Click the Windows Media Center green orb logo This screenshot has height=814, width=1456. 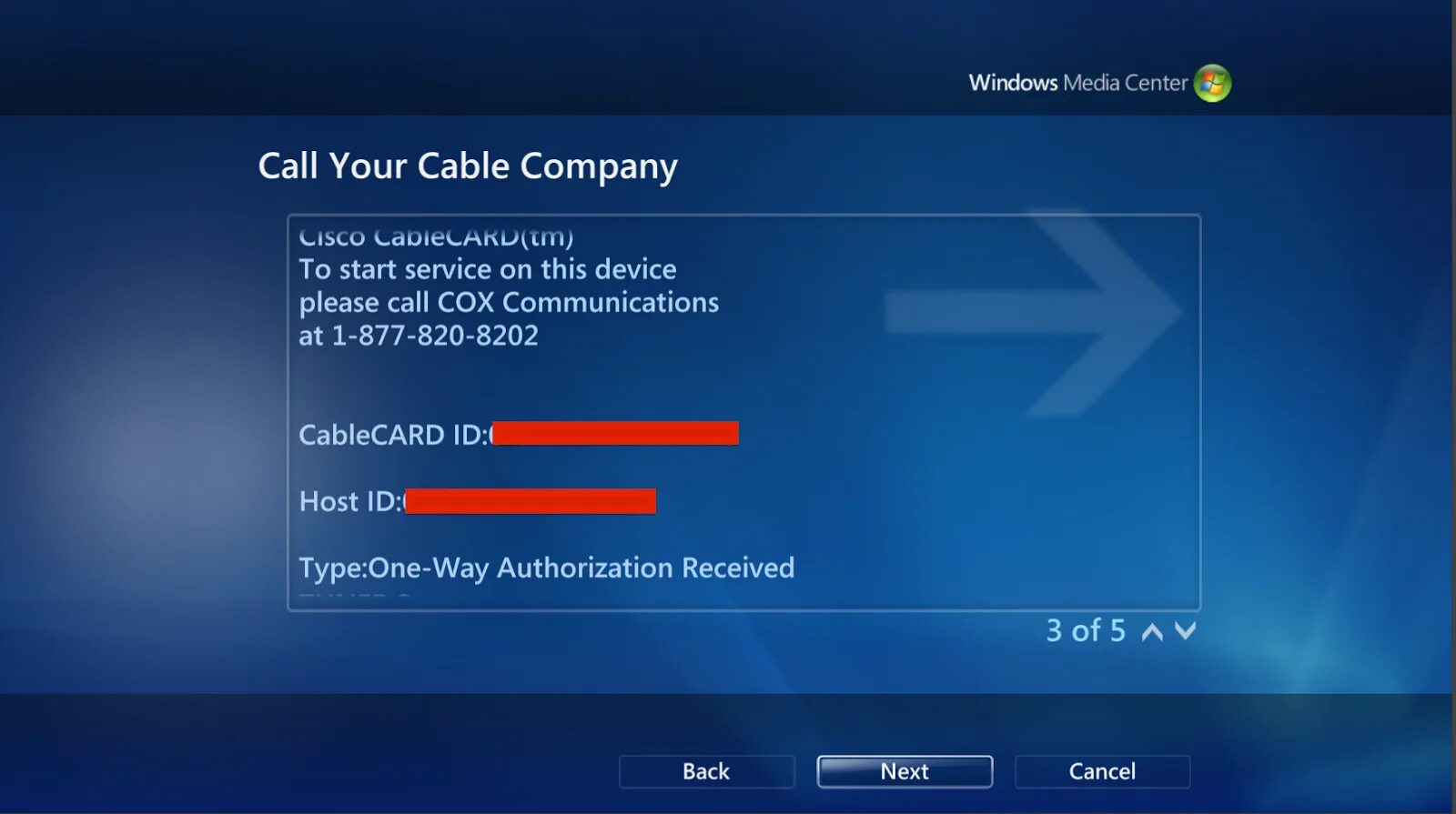click(1212, 83)
